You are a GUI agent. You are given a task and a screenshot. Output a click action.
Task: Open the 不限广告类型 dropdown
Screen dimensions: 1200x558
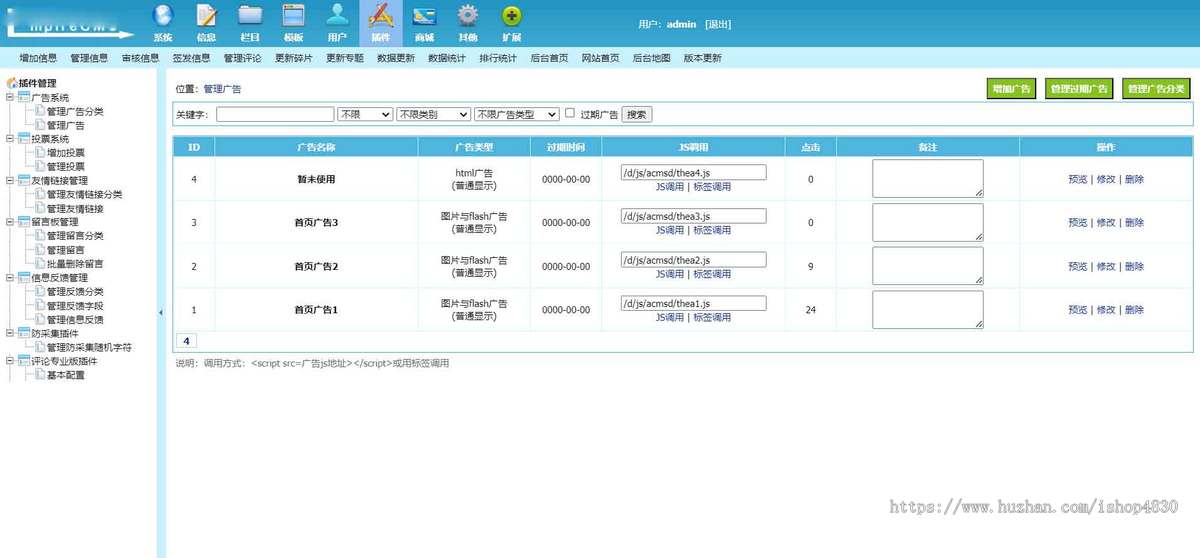[516, 114]
